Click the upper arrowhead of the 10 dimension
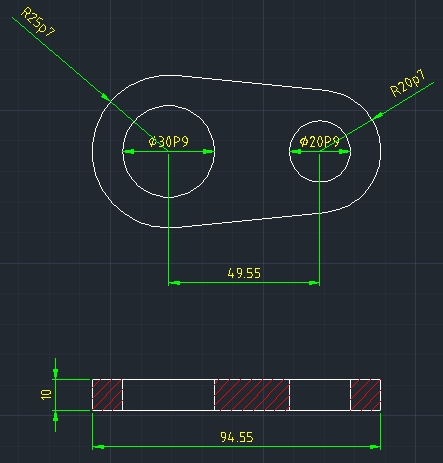 tap(55, 373)
